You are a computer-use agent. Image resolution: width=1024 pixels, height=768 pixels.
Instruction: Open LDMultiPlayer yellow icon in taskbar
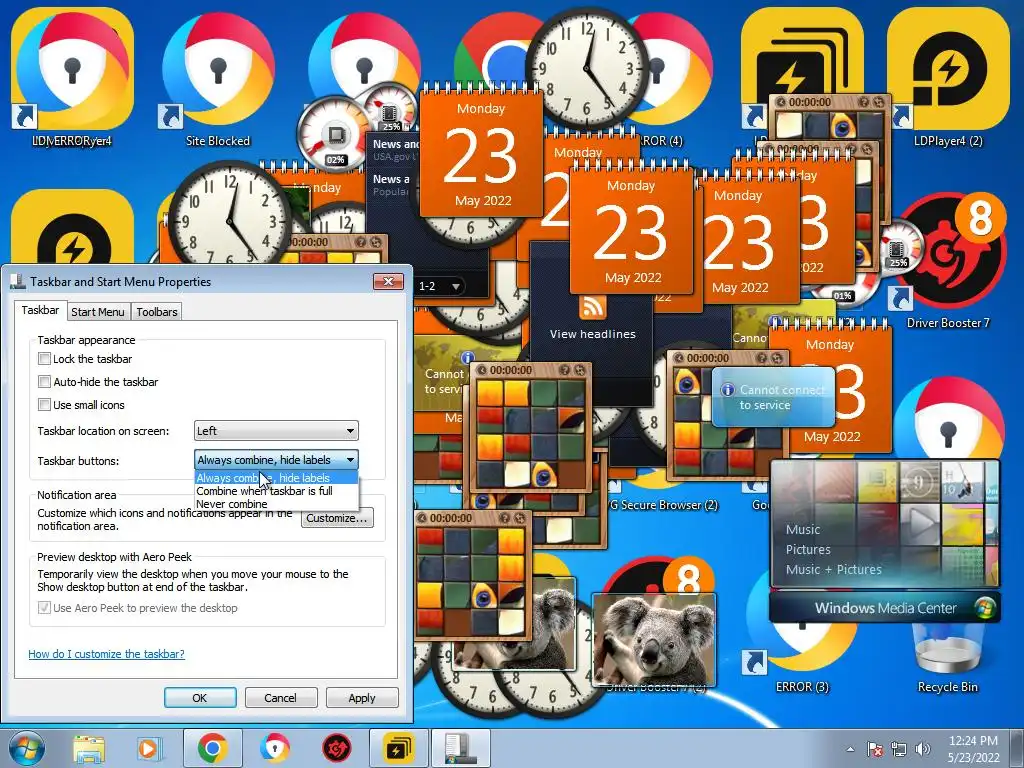(x=398, y=748)
